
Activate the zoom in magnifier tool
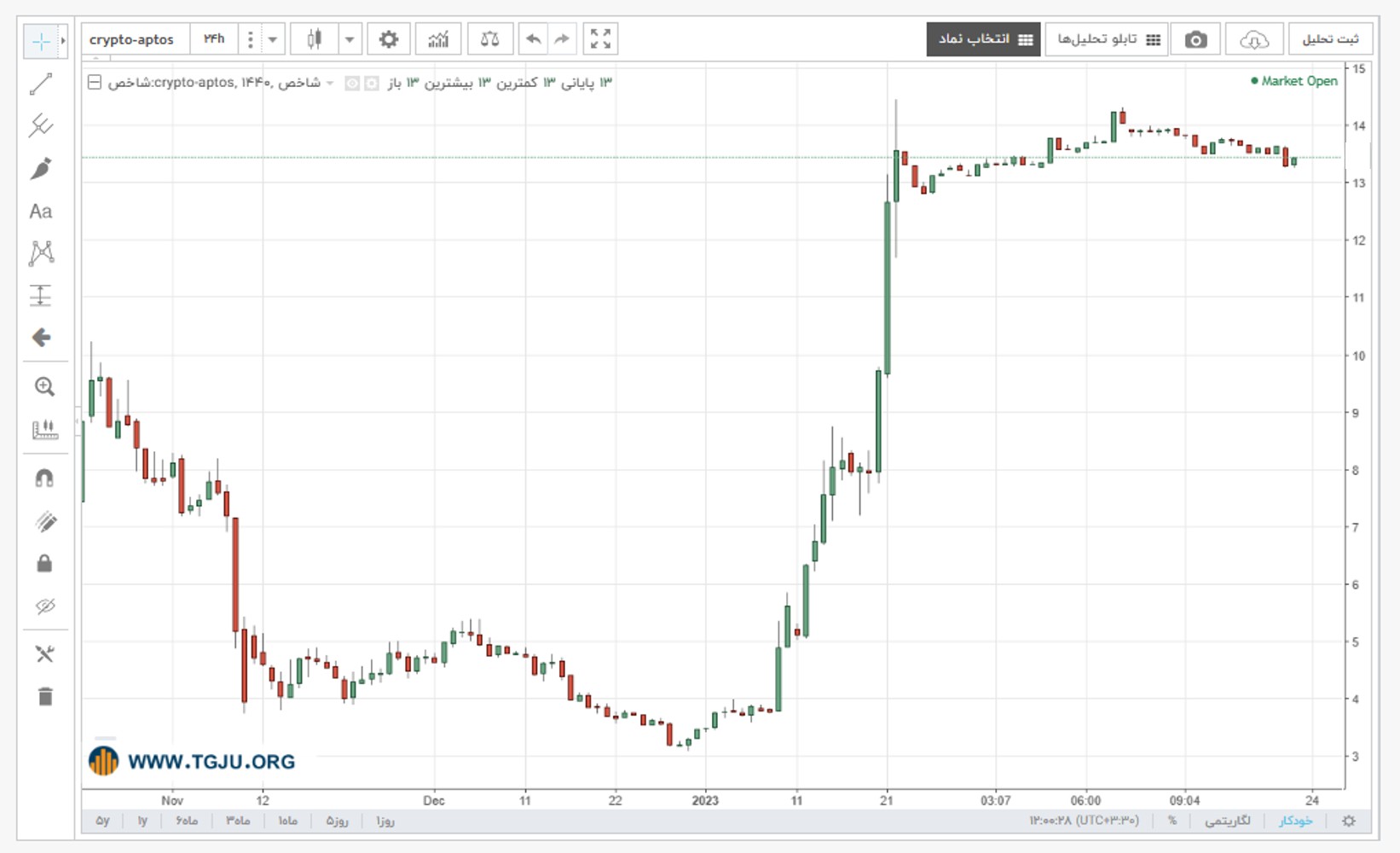[44, 386]
